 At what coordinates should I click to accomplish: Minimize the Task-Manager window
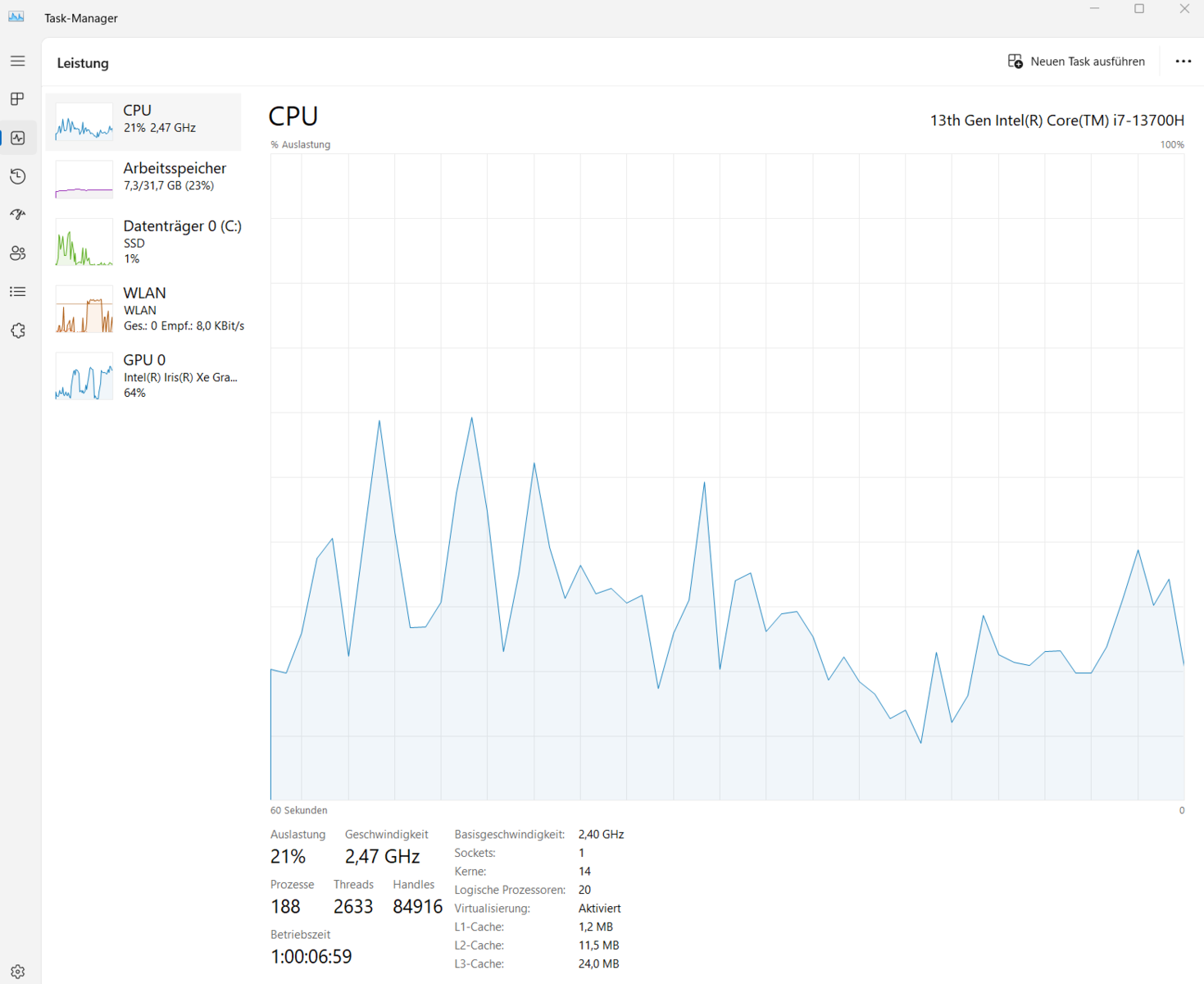click(x=1094, y=9)
